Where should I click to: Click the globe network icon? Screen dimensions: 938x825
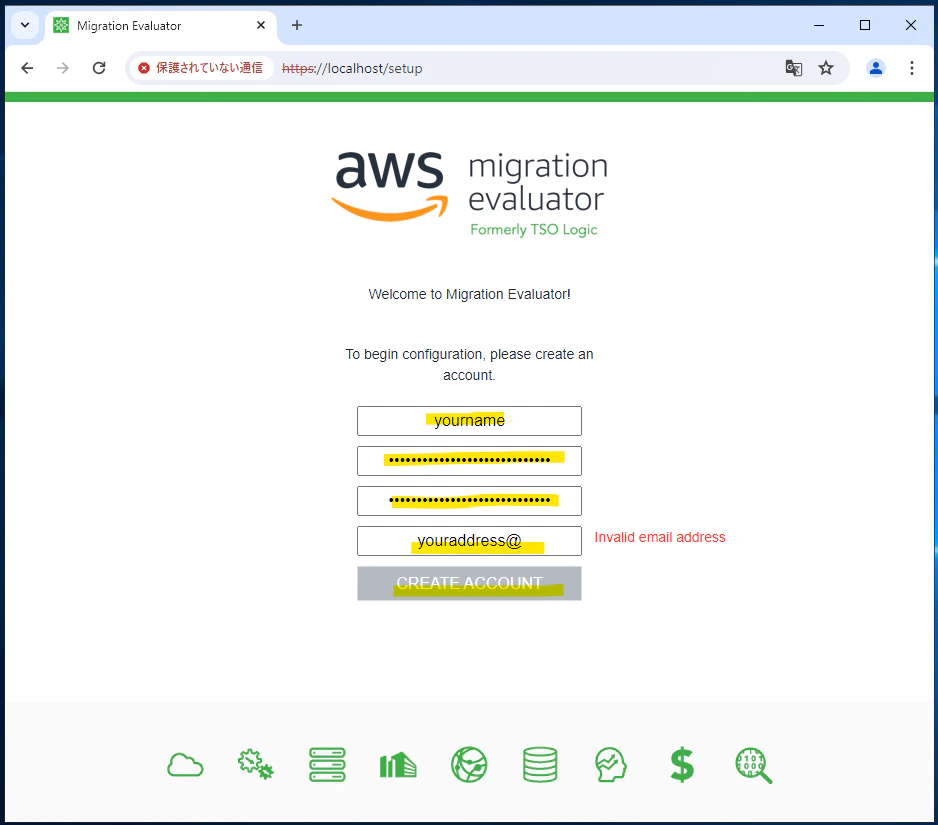pos(469,765)
